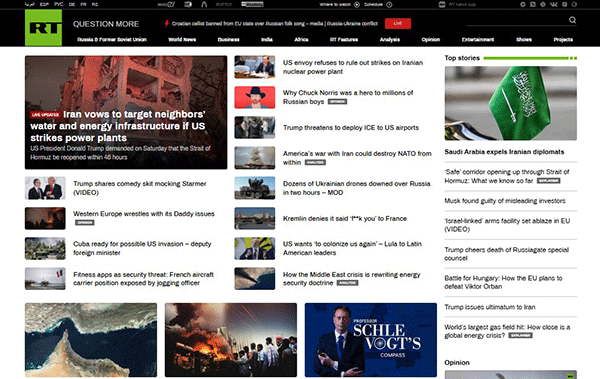Click the OPINION tag on the Chuck Norris story
600x379 pixels.
(338, 102)
